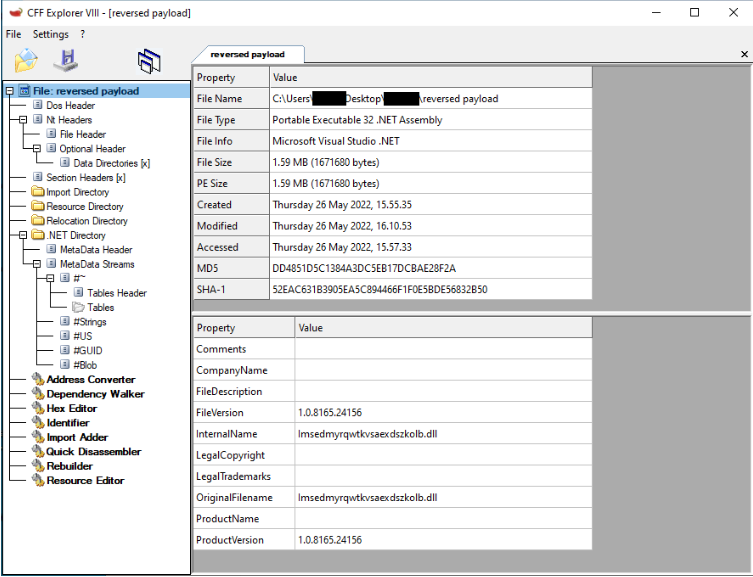Select Nt Headers tree entry
This screenshot has height=577, width=753.
click(69, 120)
